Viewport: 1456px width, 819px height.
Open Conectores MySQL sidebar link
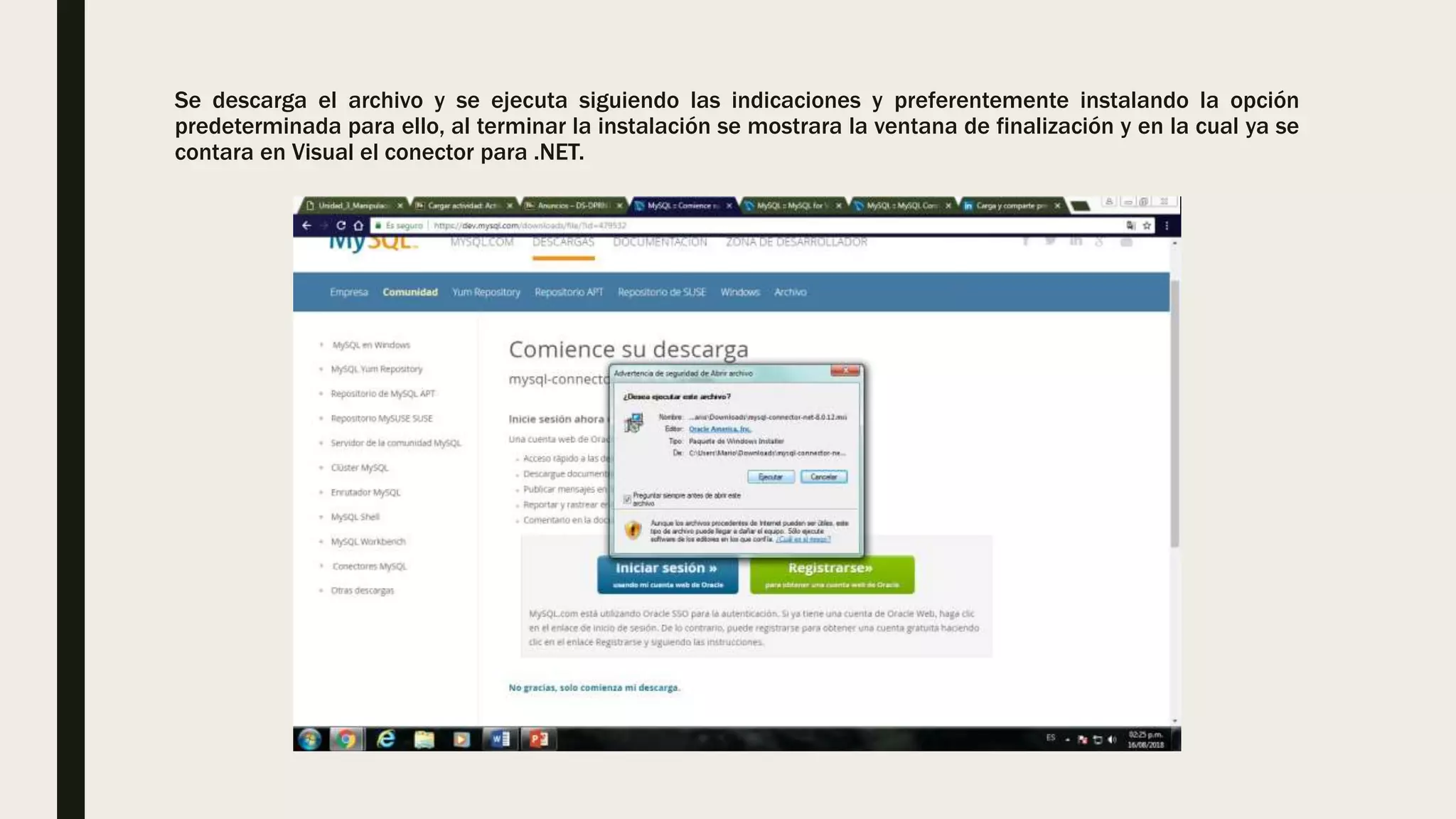pos(370,567)
